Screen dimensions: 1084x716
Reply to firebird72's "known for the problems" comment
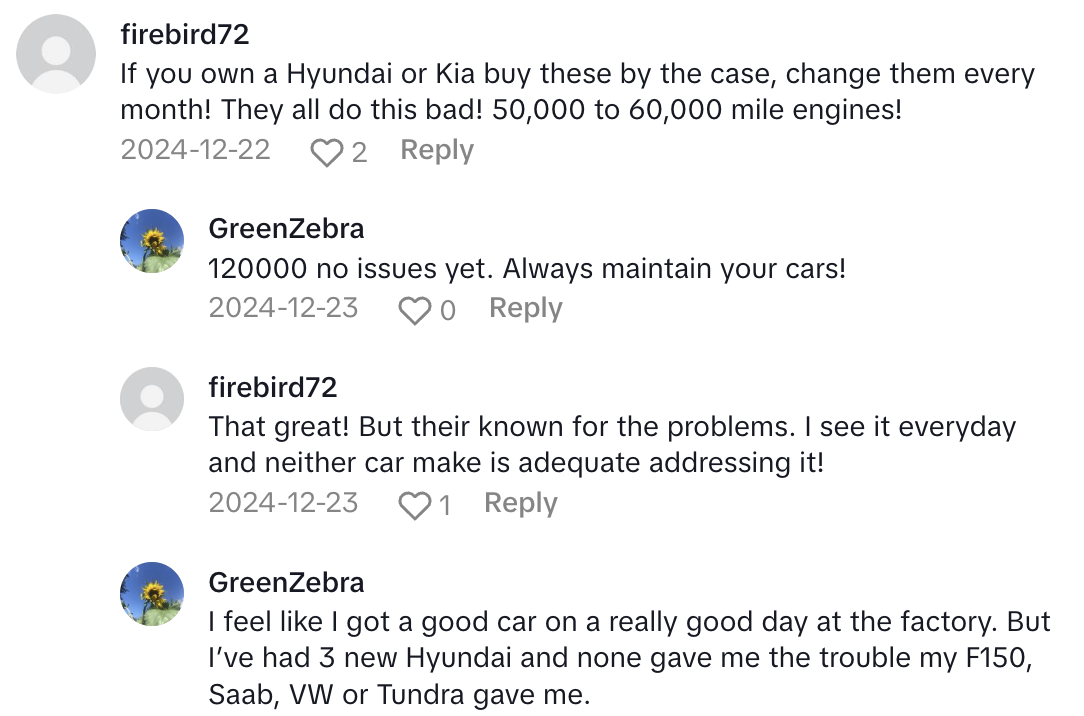pos(520,503)
